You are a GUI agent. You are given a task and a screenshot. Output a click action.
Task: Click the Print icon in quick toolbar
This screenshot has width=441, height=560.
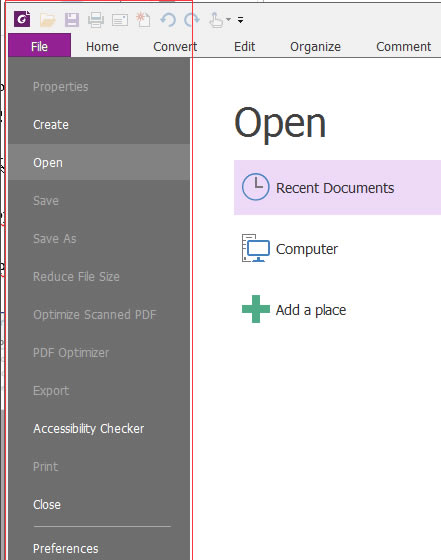pos(96,20)
